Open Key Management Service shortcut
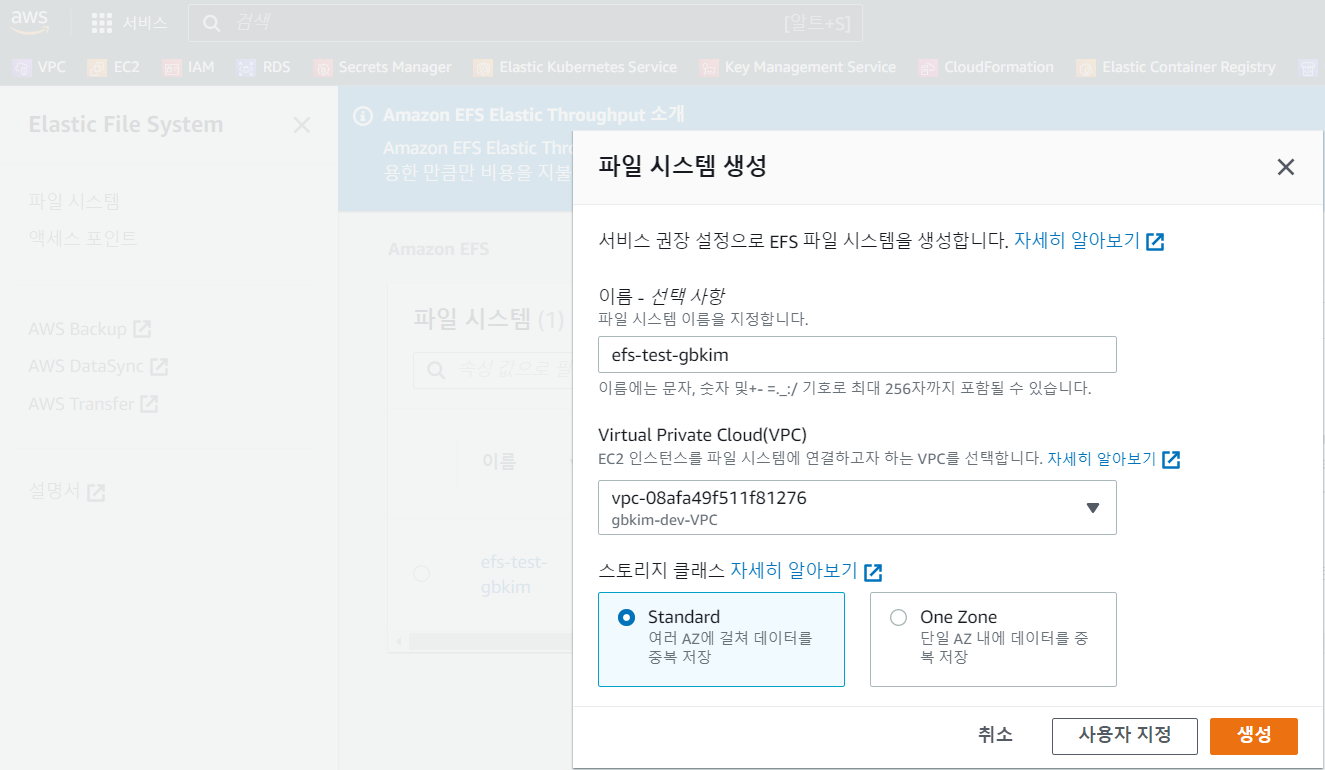Viewport: 1325px width, 770px height. [798, 67]
